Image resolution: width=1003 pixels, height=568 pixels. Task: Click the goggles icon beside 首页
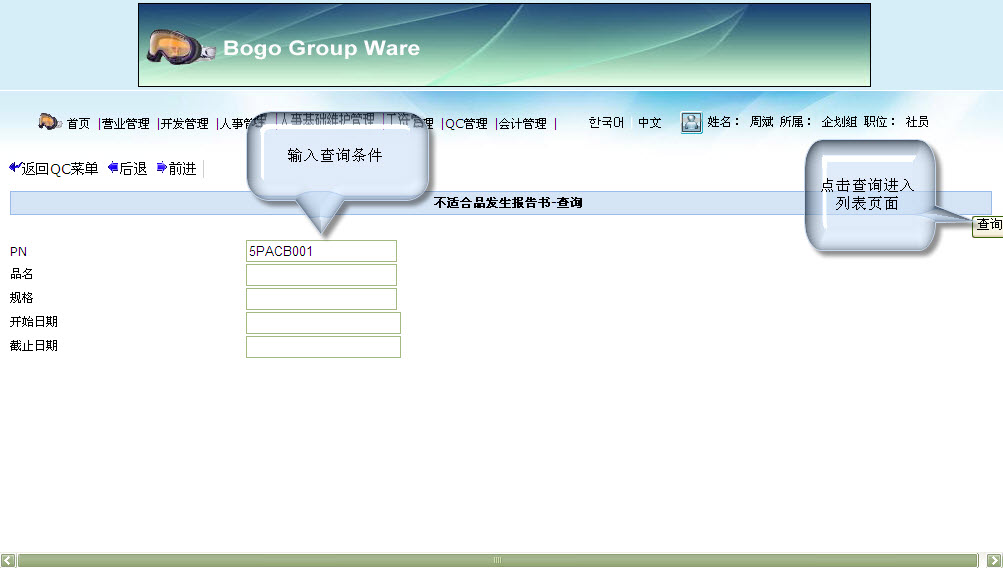49,121
